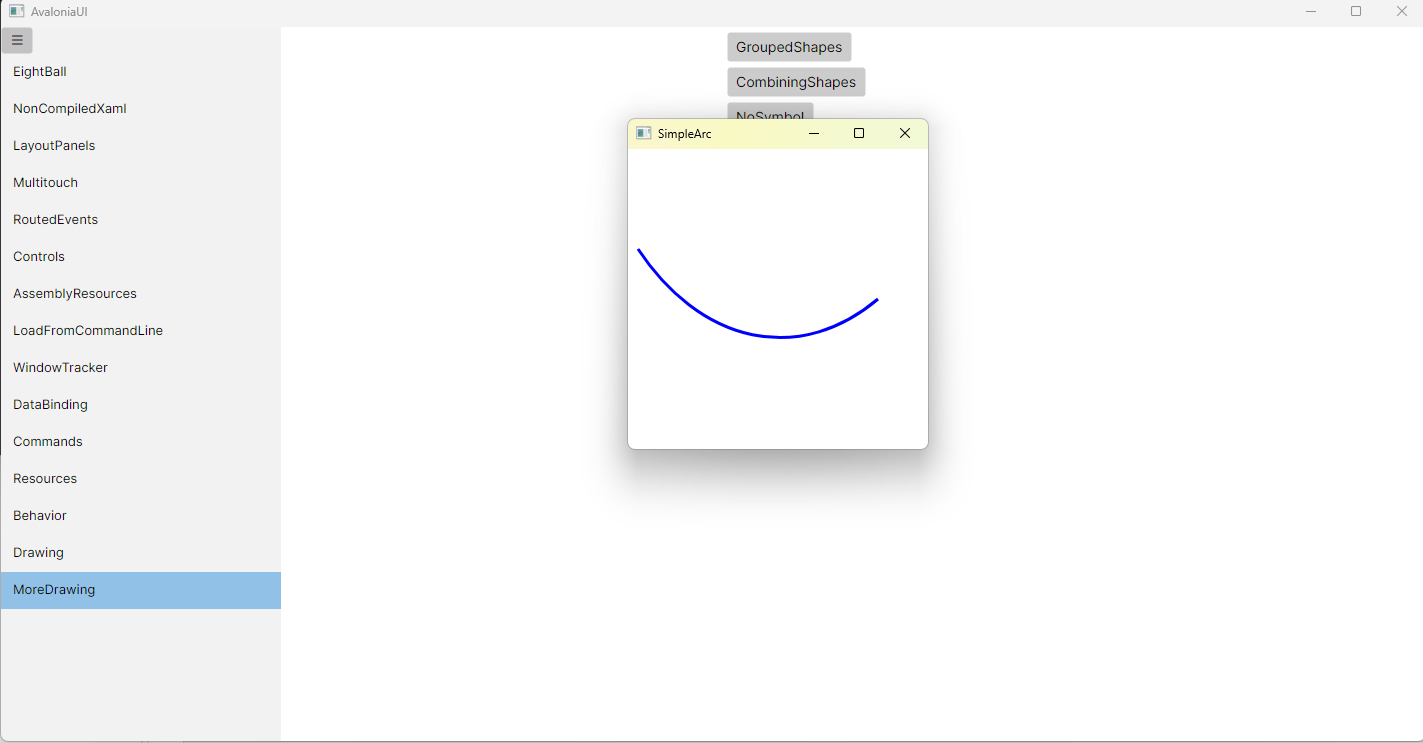Open the Drawing page
The image size is (1423, 743).
tap(141, 553)
